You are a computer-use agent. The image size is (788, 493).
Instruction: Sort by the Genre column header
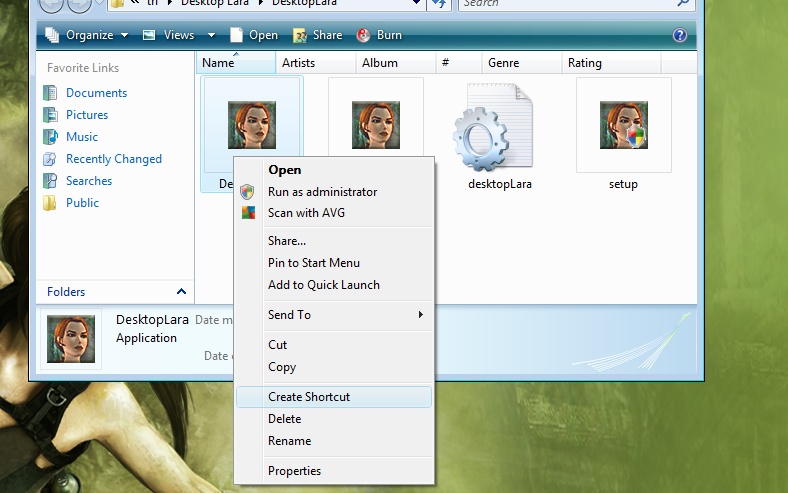click(522, 63)
